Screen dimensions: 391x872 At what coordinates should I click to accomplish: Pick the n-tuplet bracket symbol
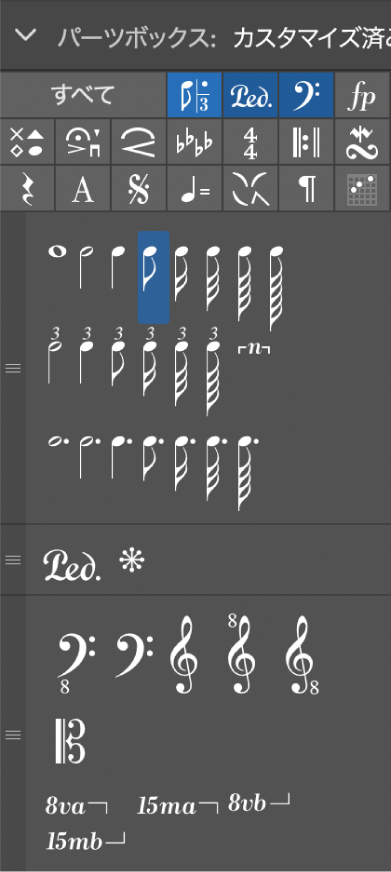tap(254, 349)
